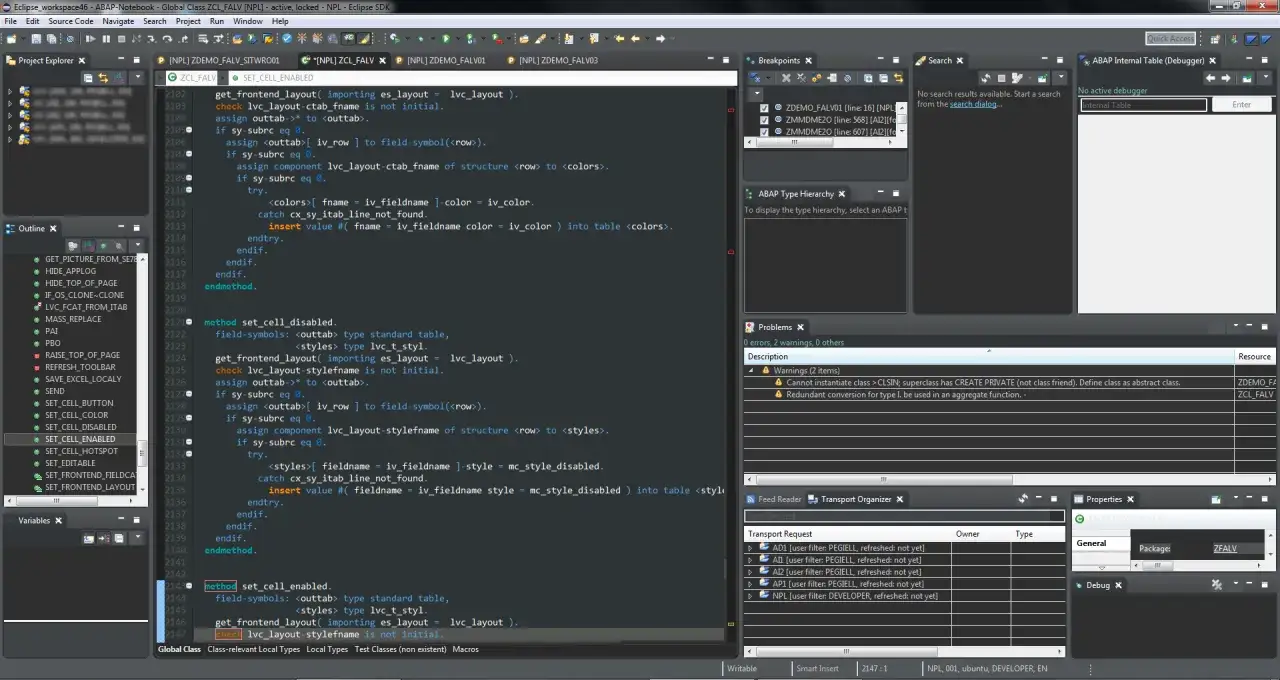1280x680 pixels.
Task: Click the Quick Access search field
Action: pos(1170,38)
